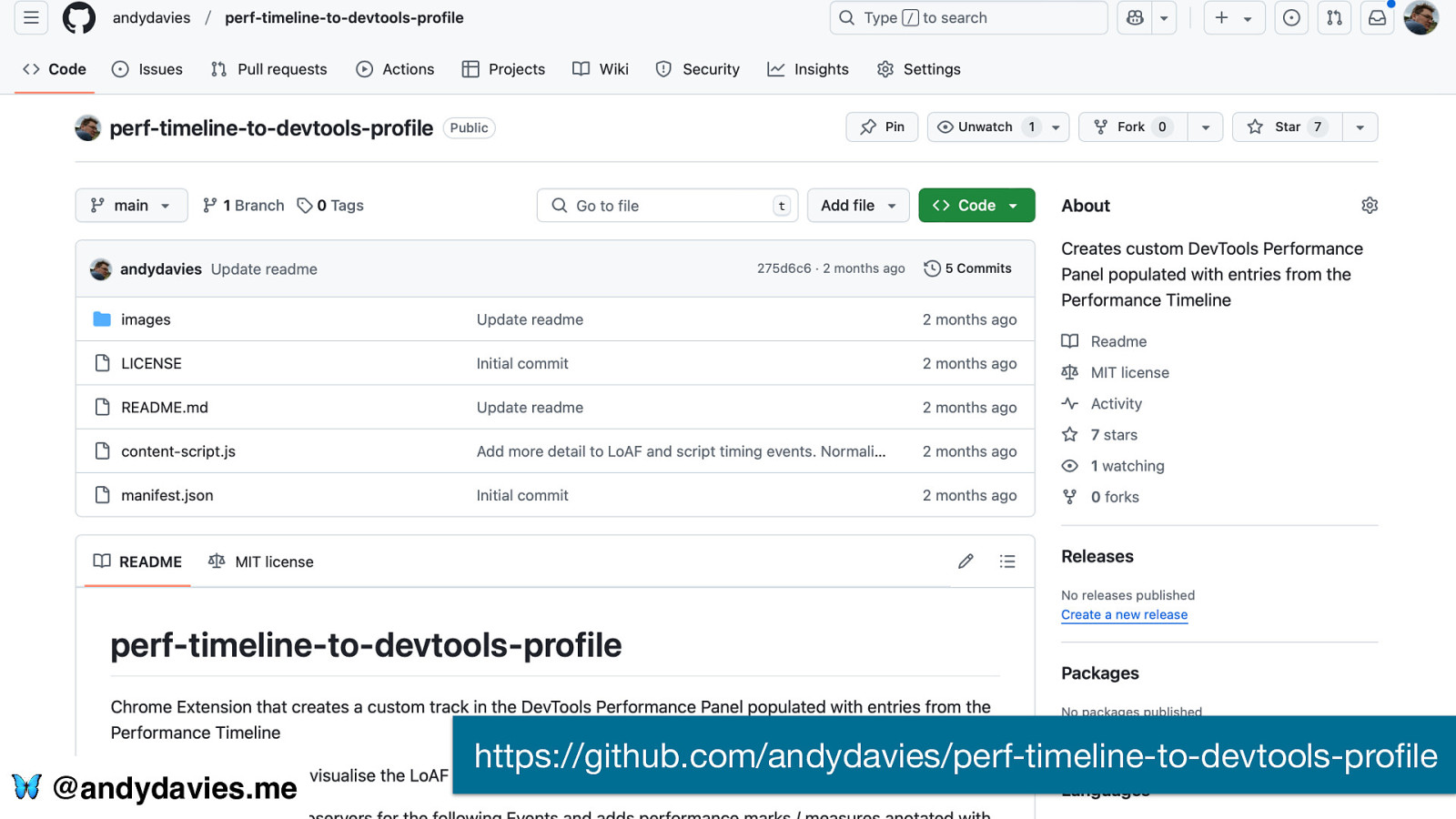
Task: Open the create new plus dropdown
Action: pyautogui.click(x=1234, y=17)
